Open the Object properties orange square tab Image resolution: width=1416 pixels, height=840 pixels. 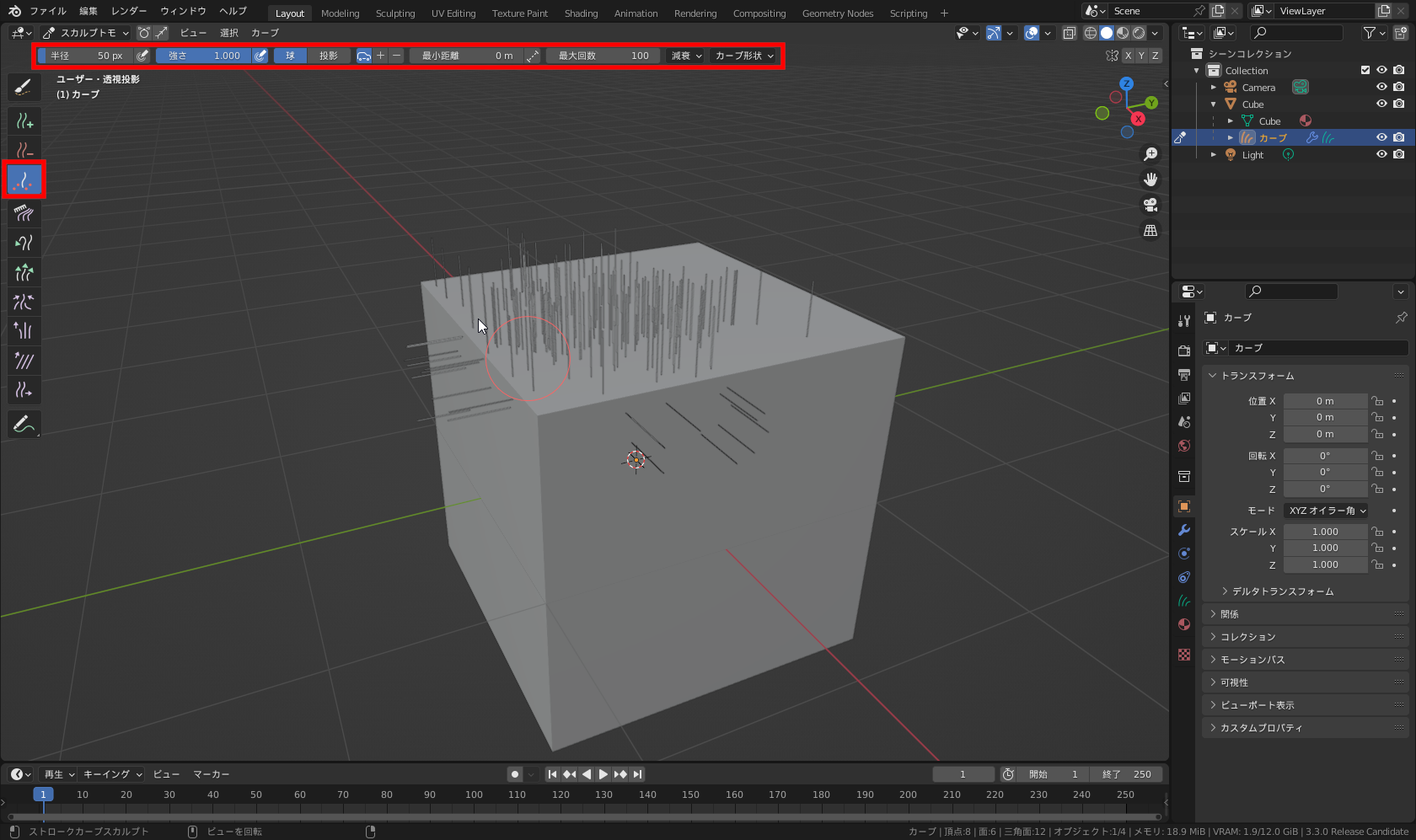pos(1184,506)
